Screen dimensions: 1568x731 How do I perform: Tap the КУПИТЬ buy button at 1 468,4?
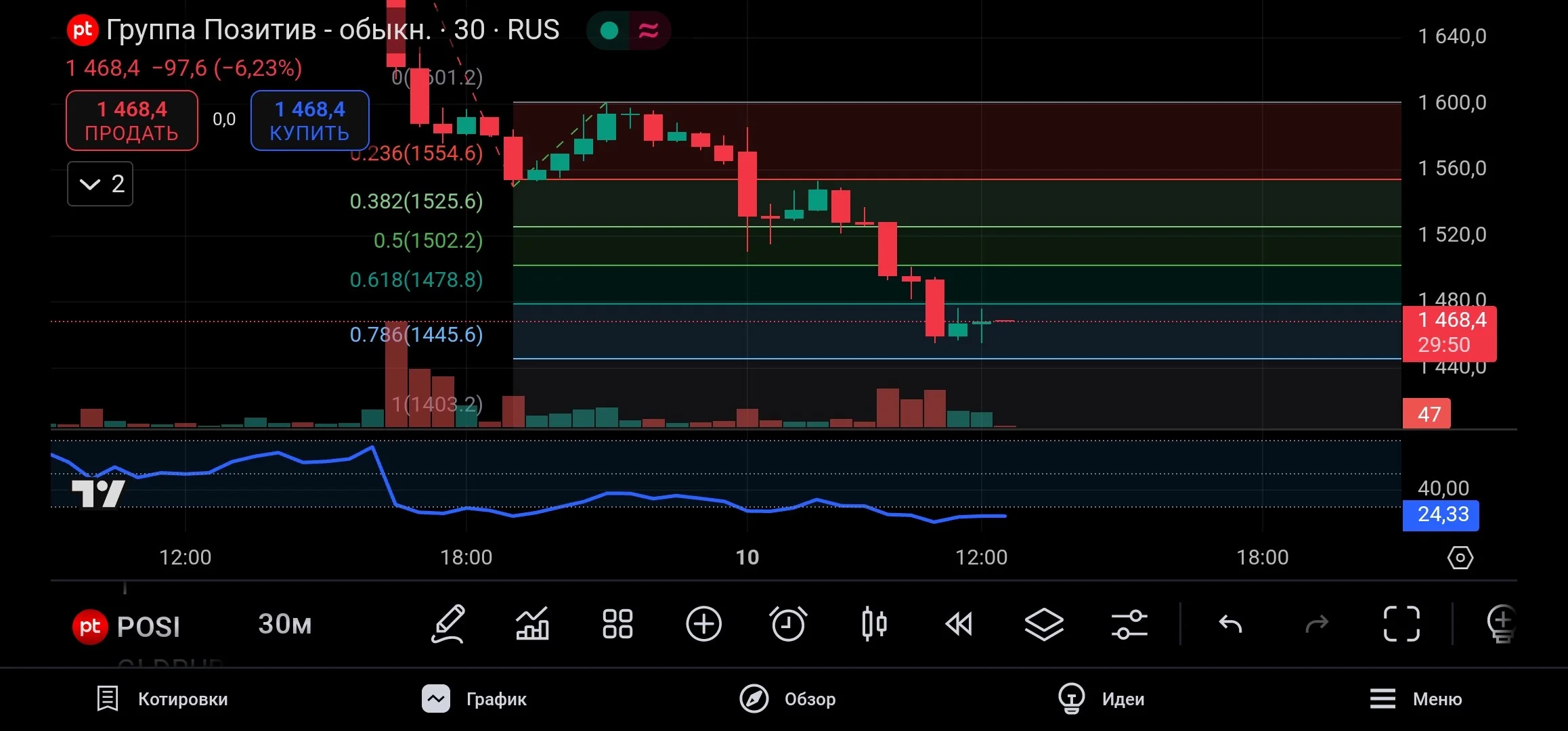click(x=310, y=120)
